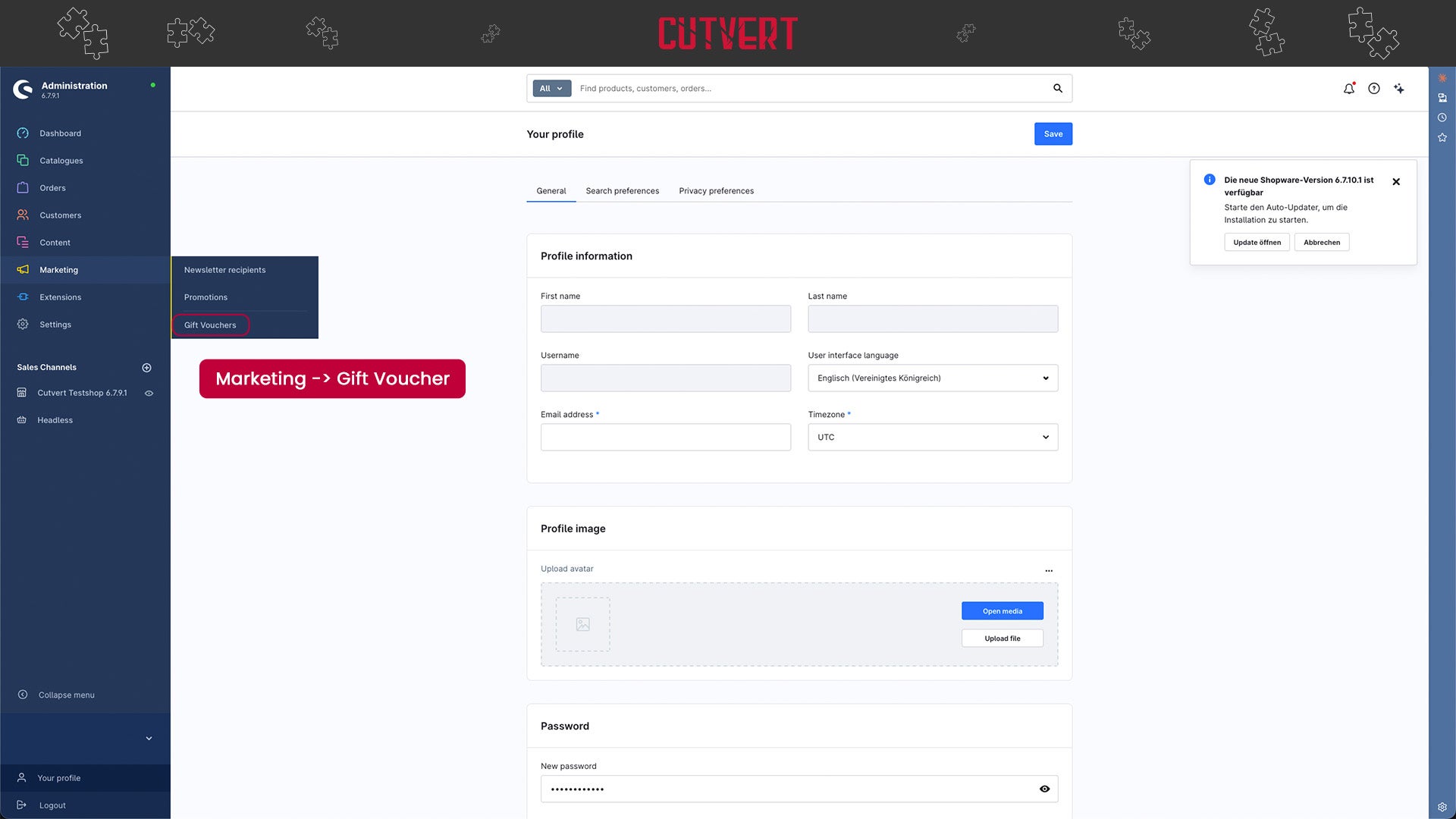Click the Orders bag icon
1456x819 pixels.
[23, 187]
